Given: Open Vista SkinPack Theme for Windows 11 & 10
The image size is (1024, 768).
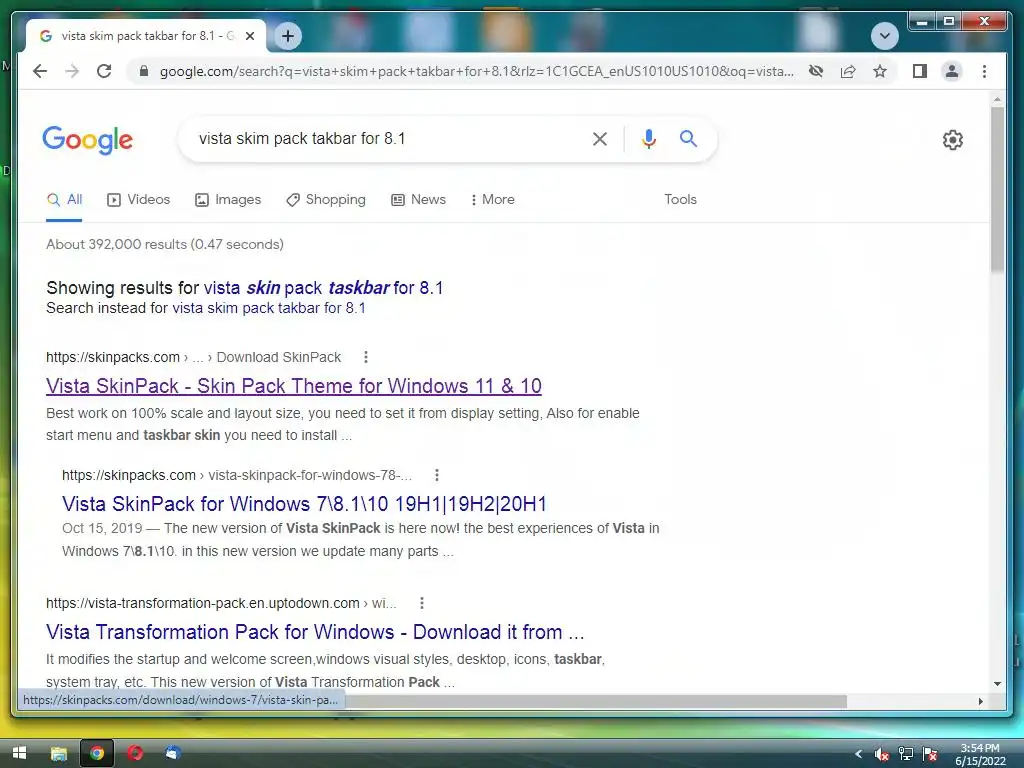Looking at the screenshot, I should pos(294,386).
